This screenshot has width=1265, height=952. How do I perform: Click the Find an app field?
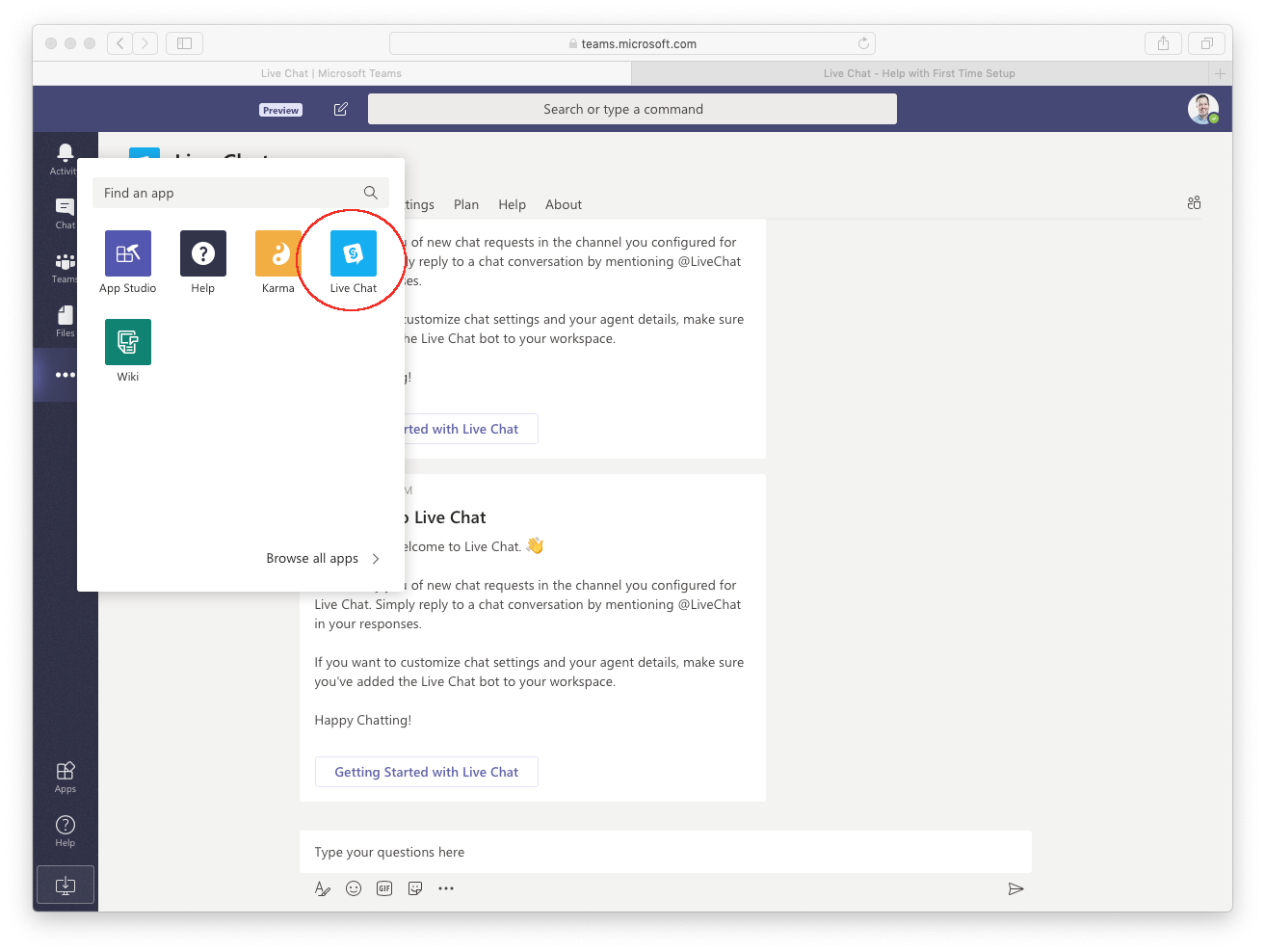241,193
